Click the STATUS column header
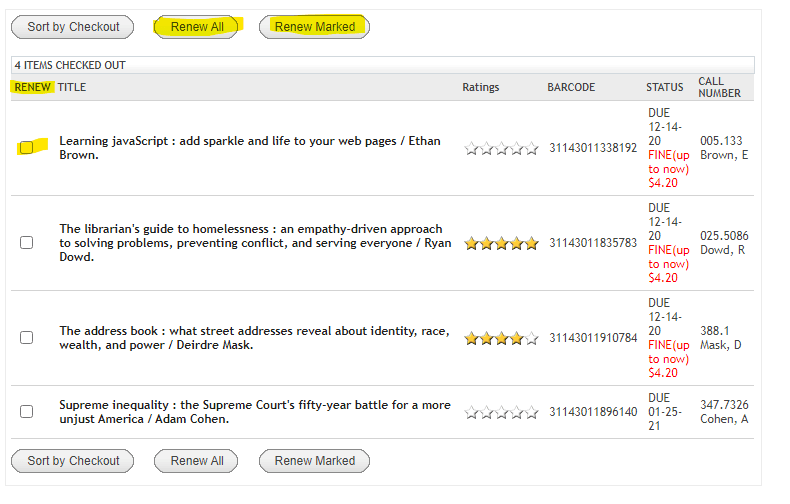The height and width of the screenshot is (504, 790). (x=664, y=87)
